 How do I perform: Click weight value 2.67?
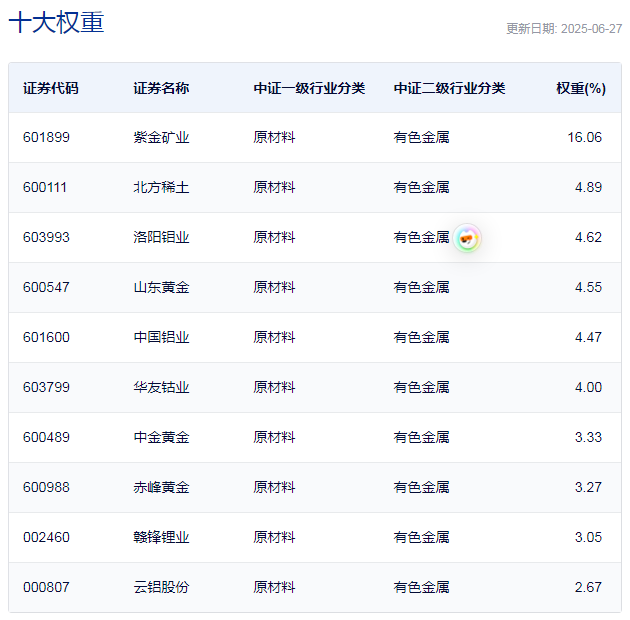588,587
